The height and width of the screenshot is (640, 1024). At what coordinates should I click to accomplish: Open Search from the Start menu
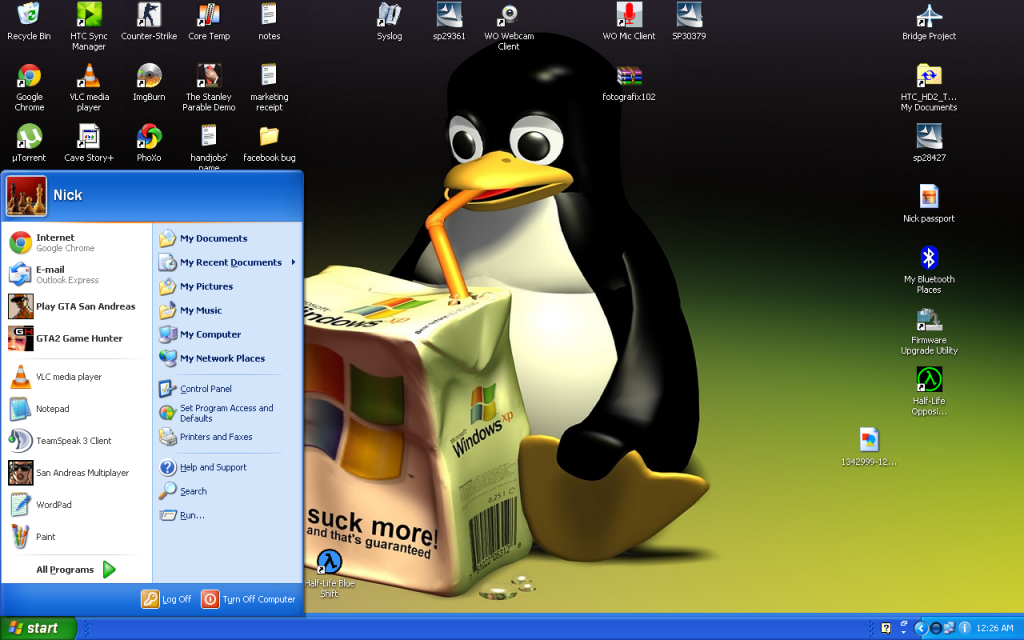click(227, 491)
